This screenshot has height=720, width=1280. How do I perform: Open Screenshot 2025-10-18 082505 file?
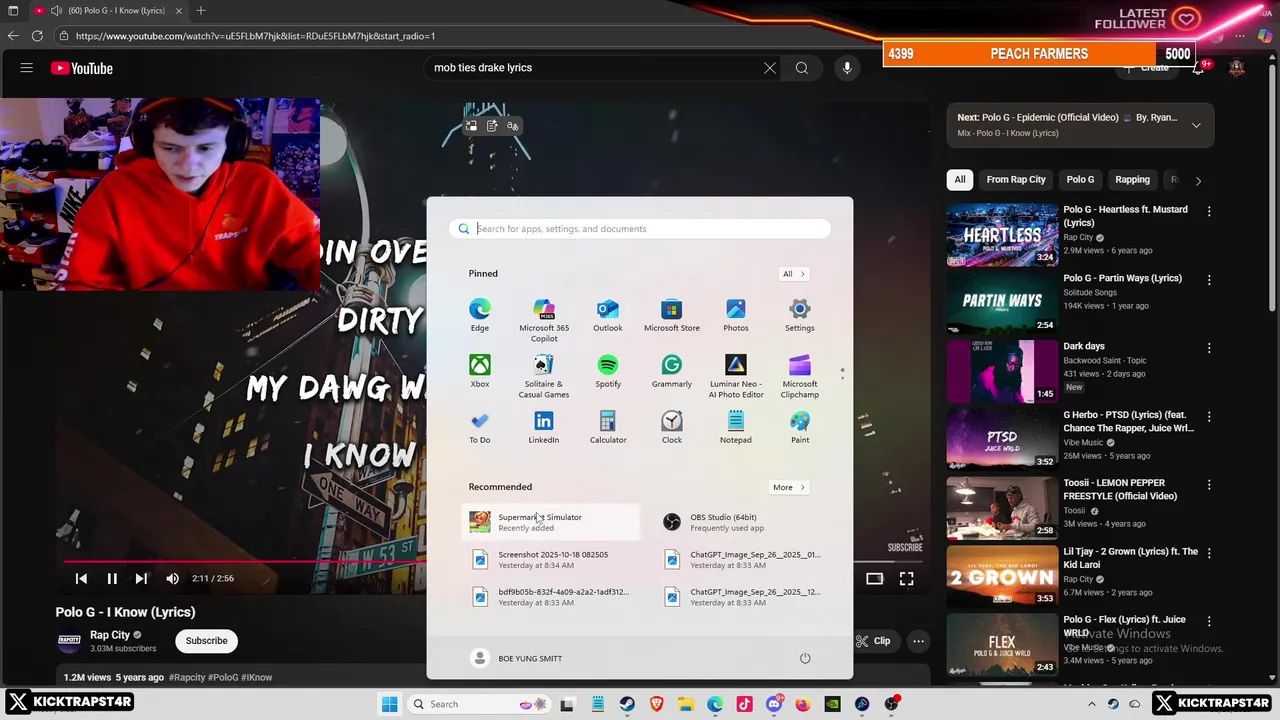[550, 559]
